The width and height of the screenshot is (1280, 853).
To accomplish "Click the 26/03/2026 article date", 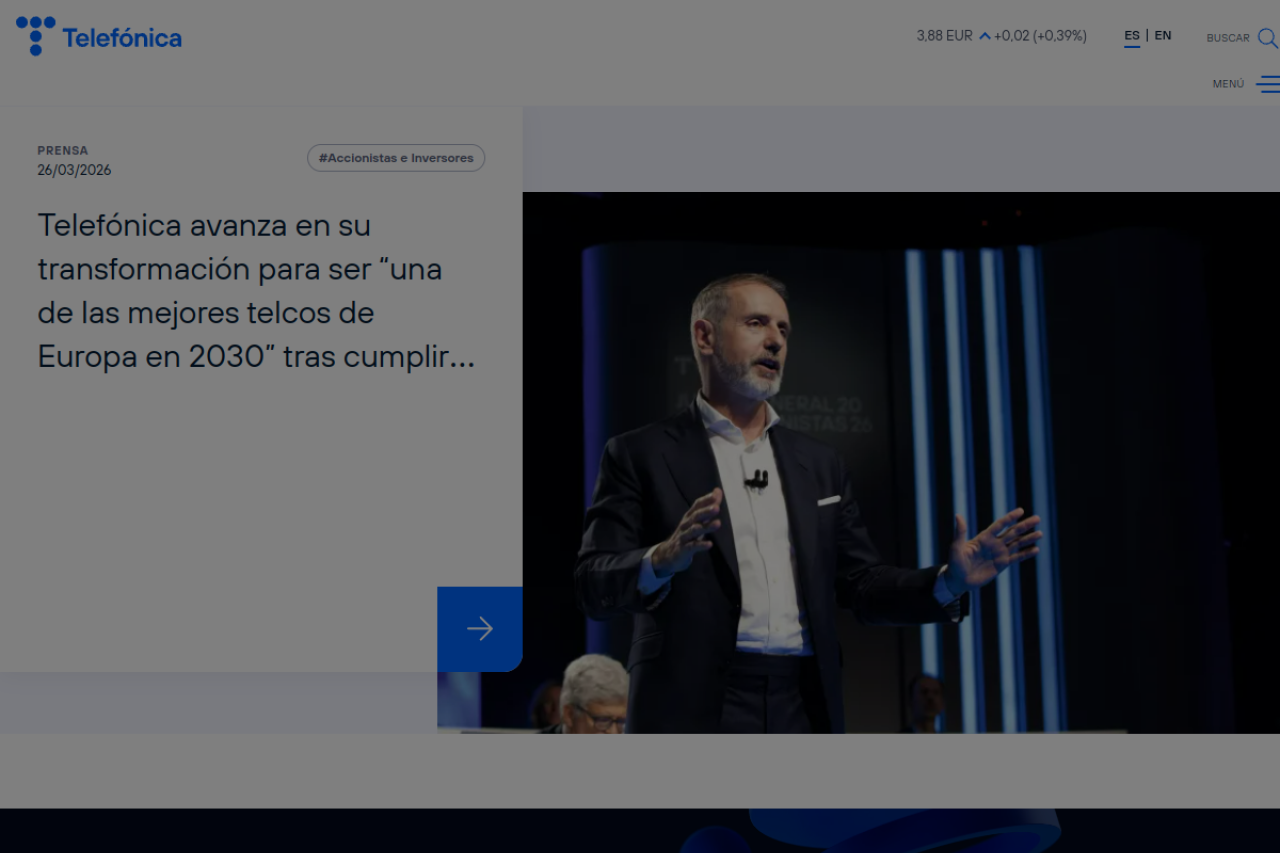I will pyautogui.click(x=74, y=170).
